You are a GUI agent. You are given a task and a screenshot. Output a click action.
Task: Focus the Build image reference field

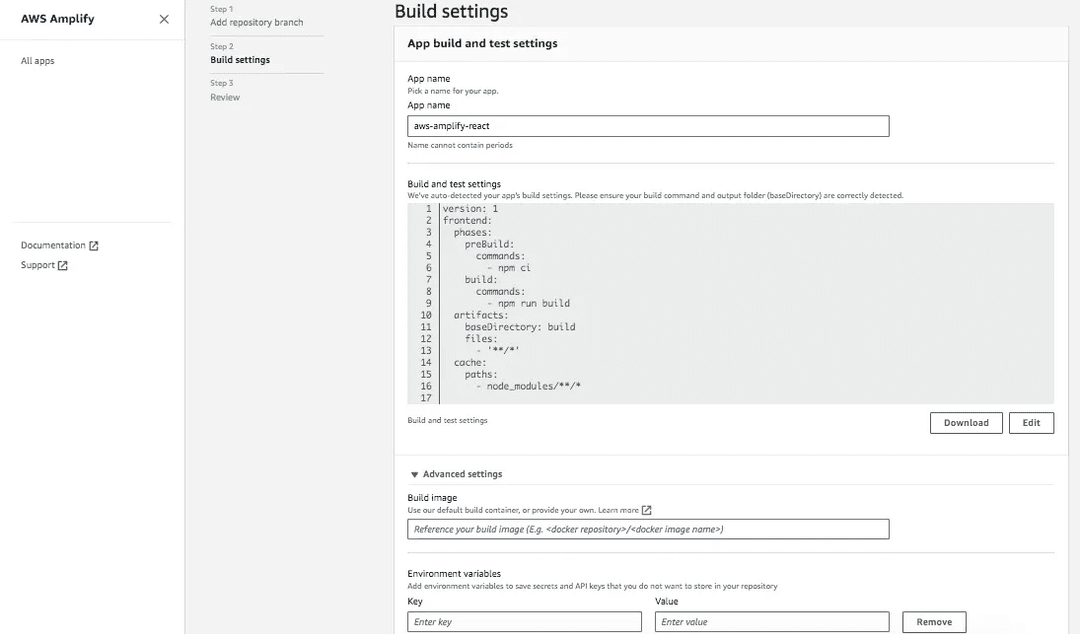(648, 529)
